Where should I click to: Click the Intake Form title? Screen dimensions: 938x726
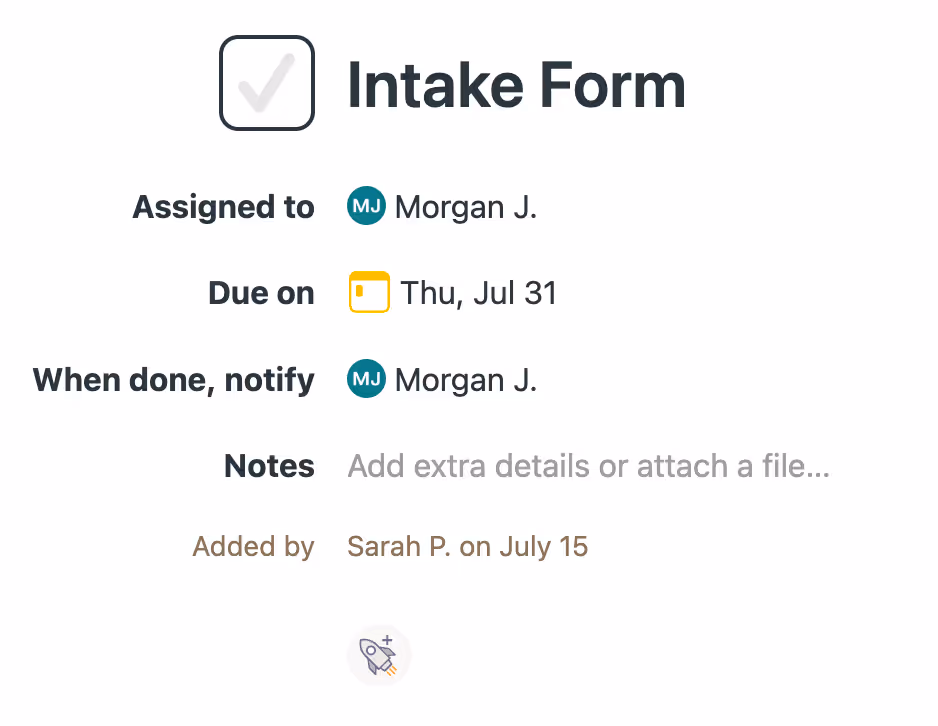[x=516, y=84]
